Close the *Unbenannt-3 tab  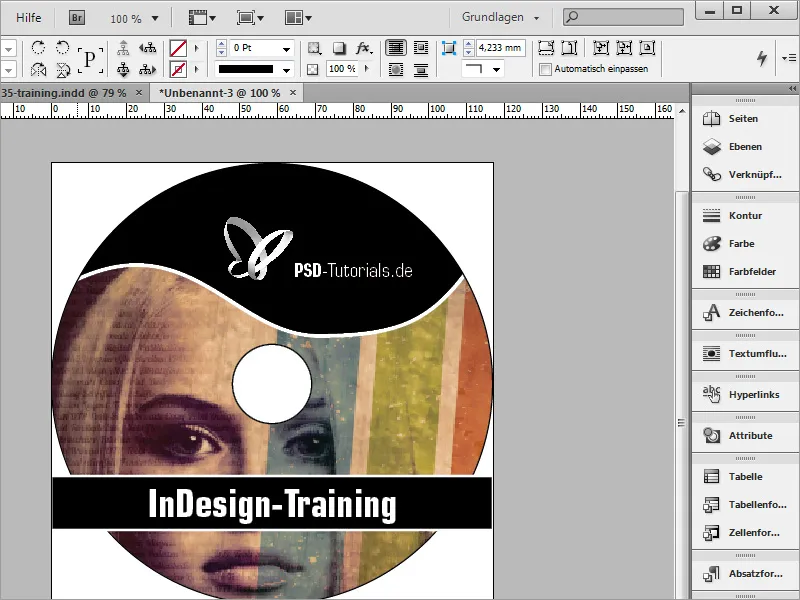(293, 93)
